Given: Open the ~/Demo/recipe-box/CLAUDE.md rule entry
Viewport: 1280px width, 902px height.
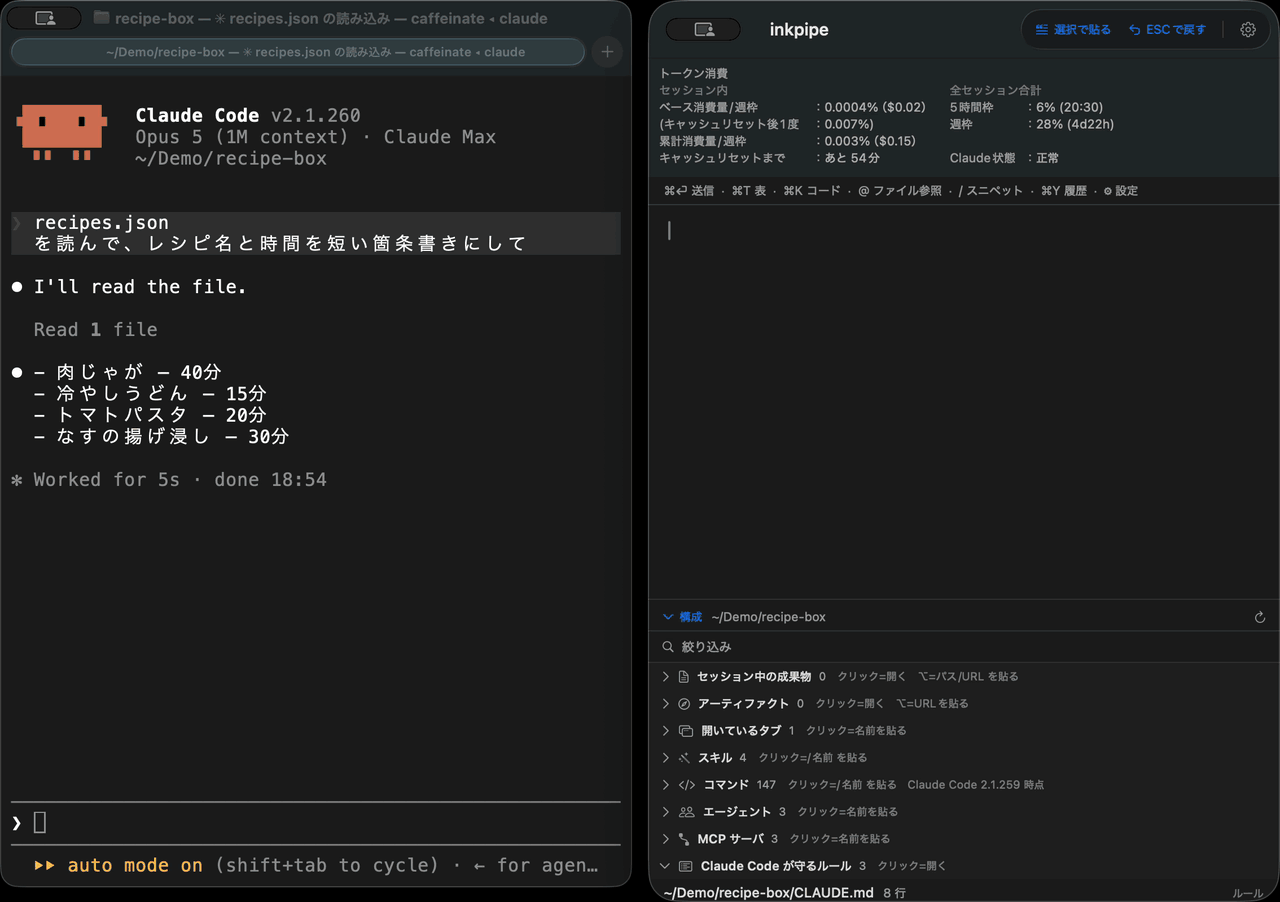Looking at the screenshot, I should point(964,892).
